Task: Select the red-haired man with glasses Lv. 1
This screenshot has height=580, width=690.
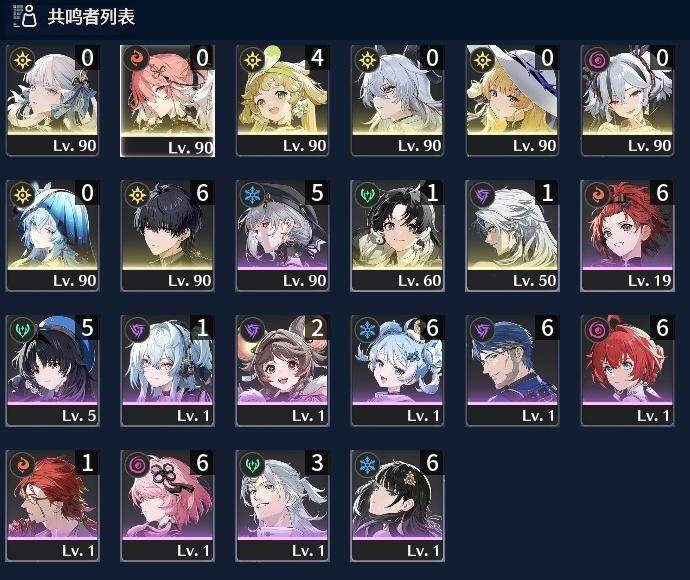Action: click(52, 506)
